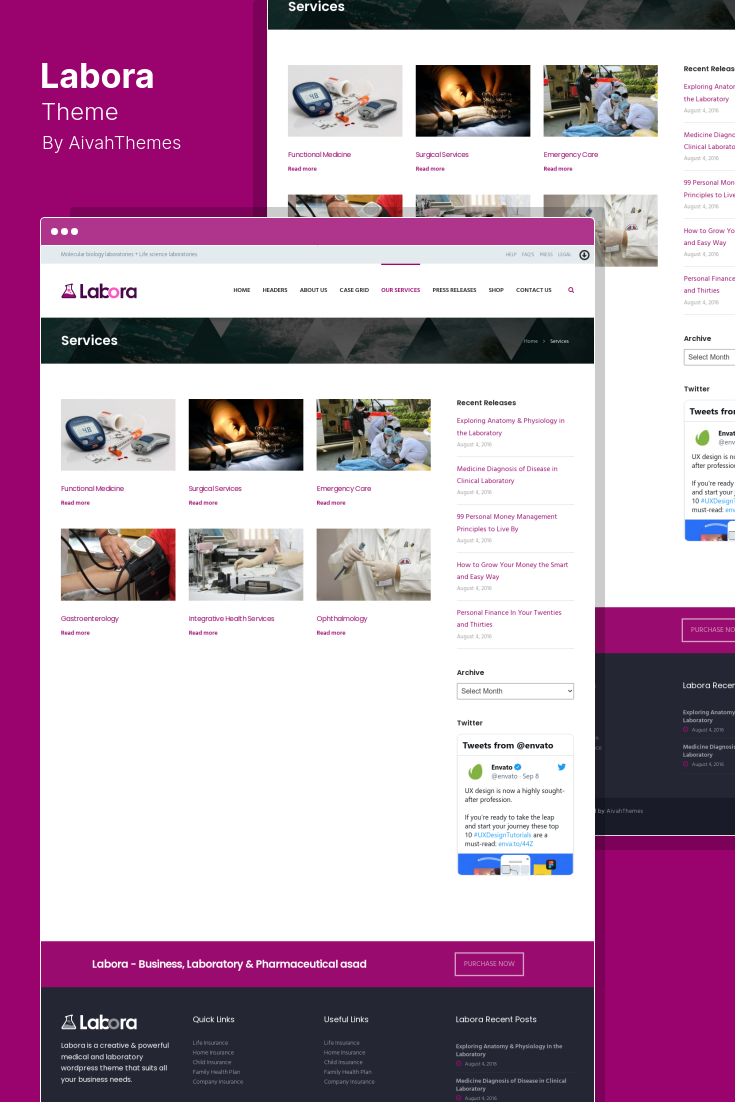Viewport: 735px width, 1102px height.
Task: Open the Functional Medicine thumbnail image
Action: (118, 435)
